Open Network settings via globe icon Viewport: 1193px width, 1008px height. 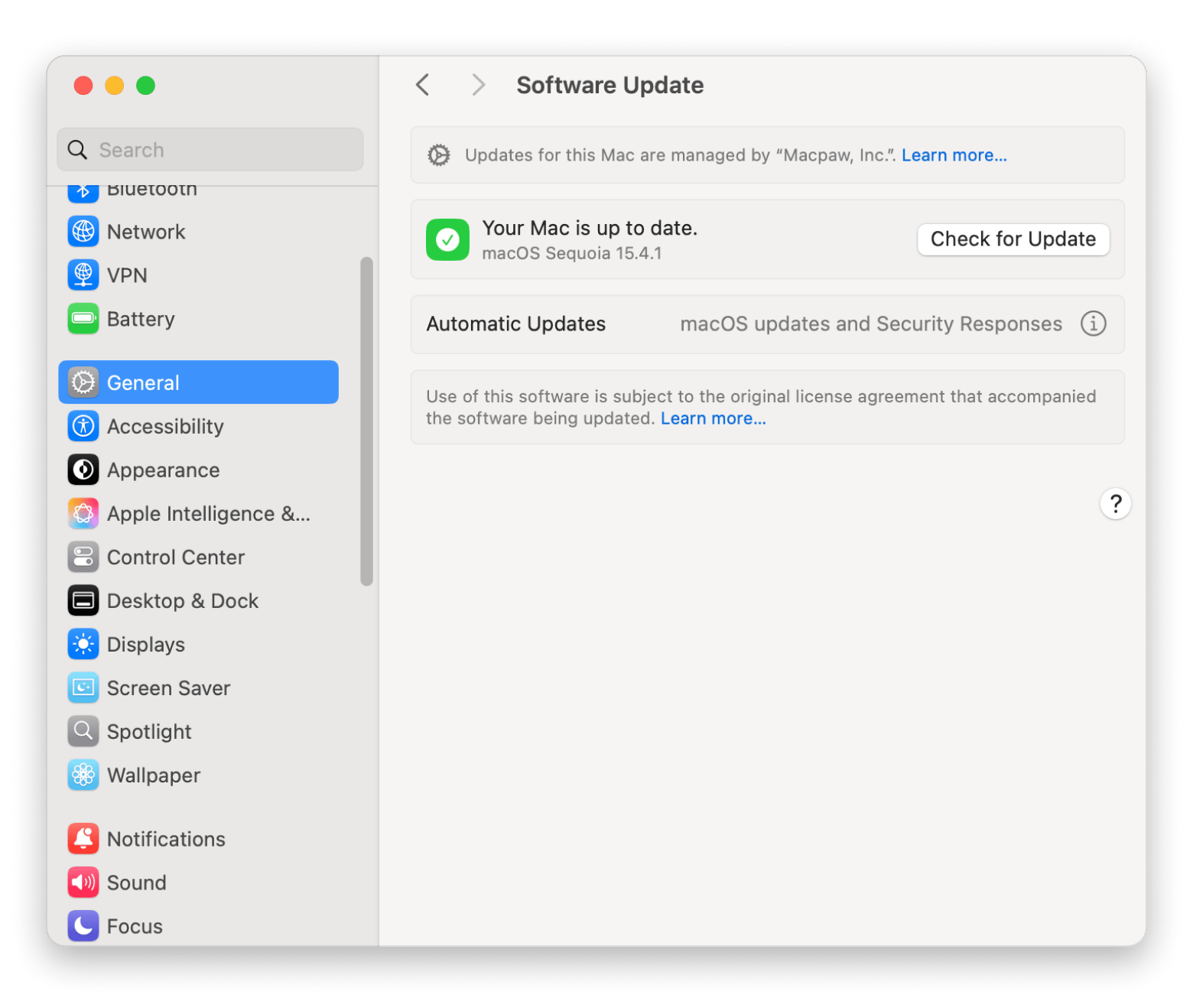click(83, 232)
